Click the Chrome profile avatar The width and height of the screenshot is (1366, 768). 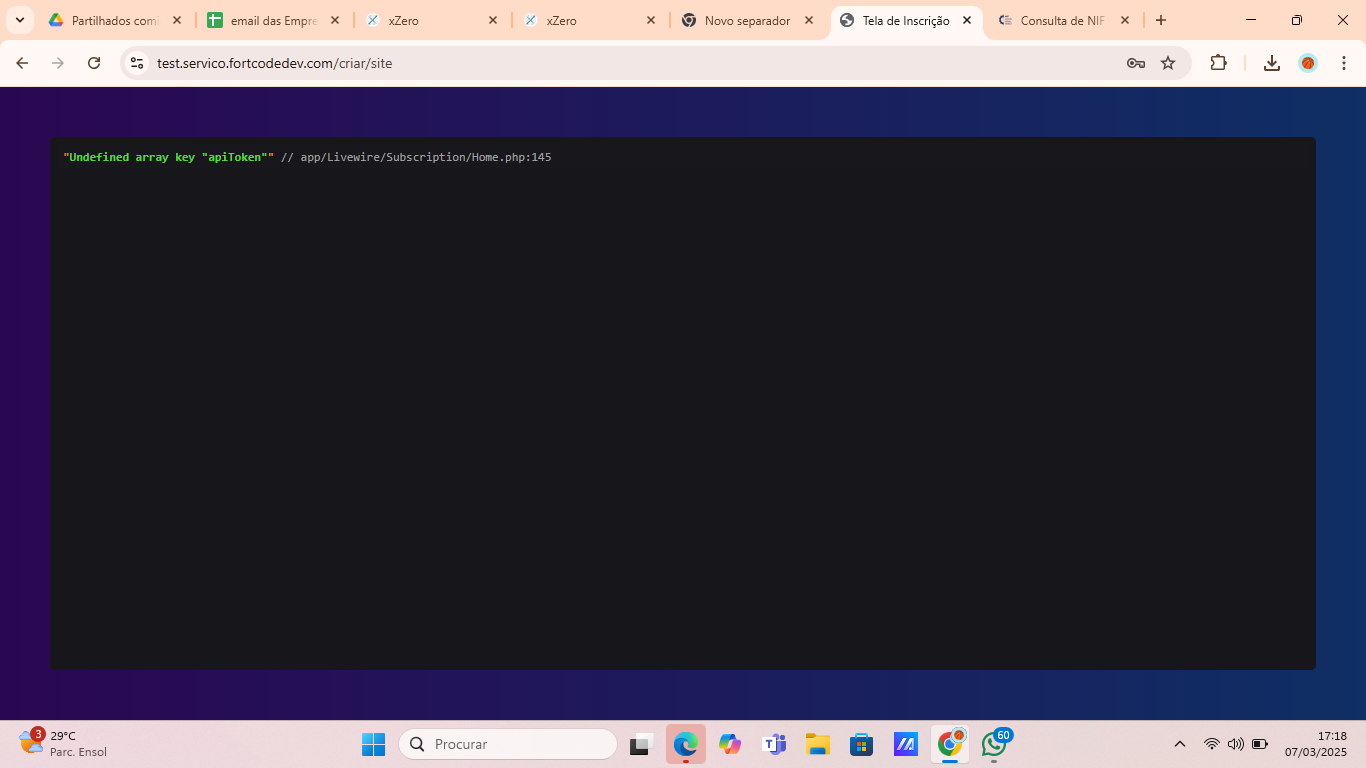1308,63
